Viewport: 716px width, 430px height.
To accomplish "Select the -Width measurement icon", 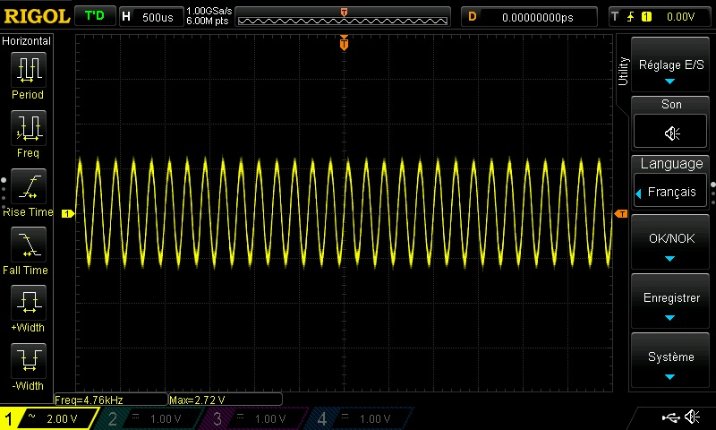I will 28,360.
